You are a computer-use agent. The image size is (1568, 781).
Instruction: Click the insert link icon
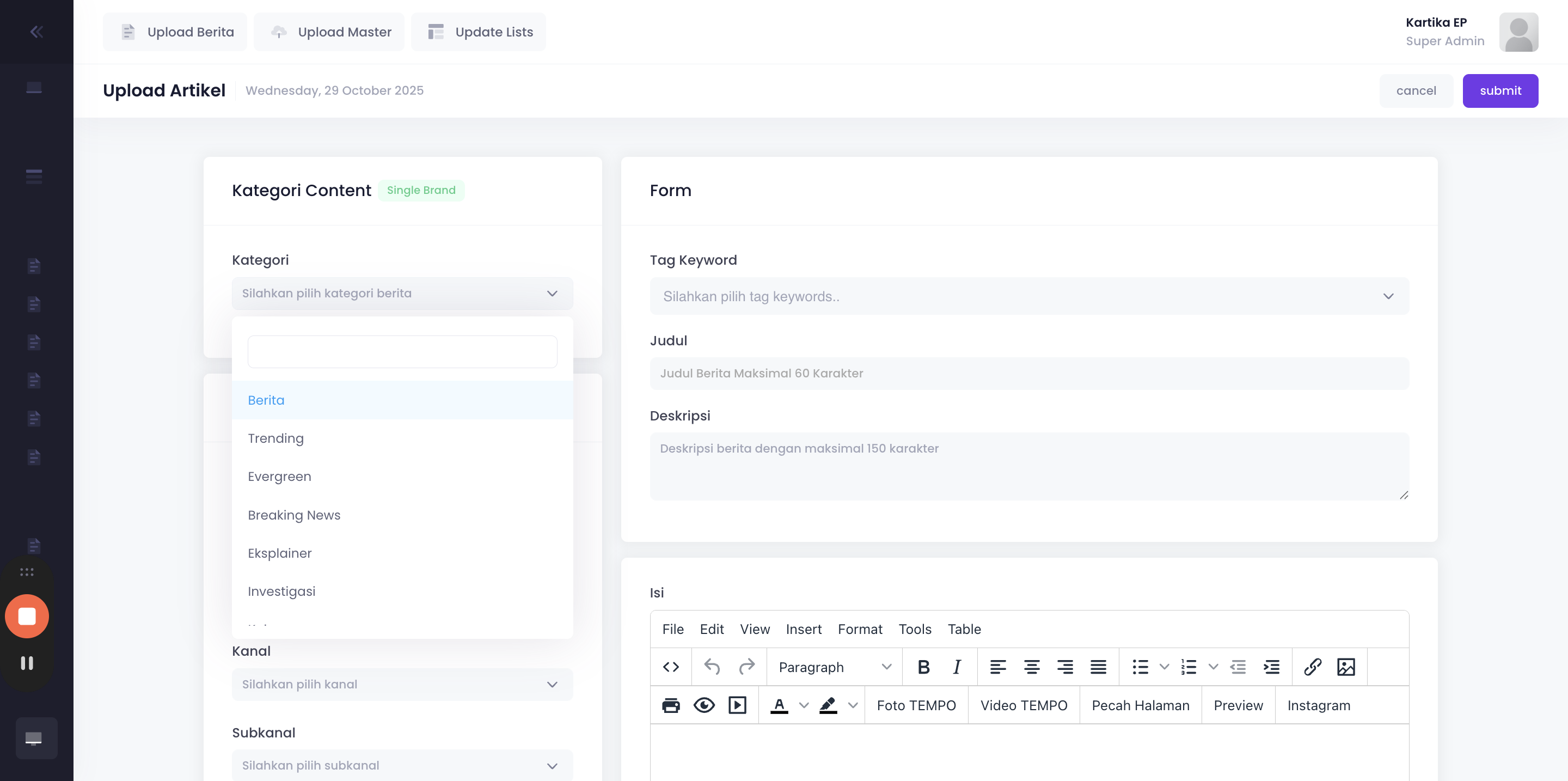pos(1312,667)
